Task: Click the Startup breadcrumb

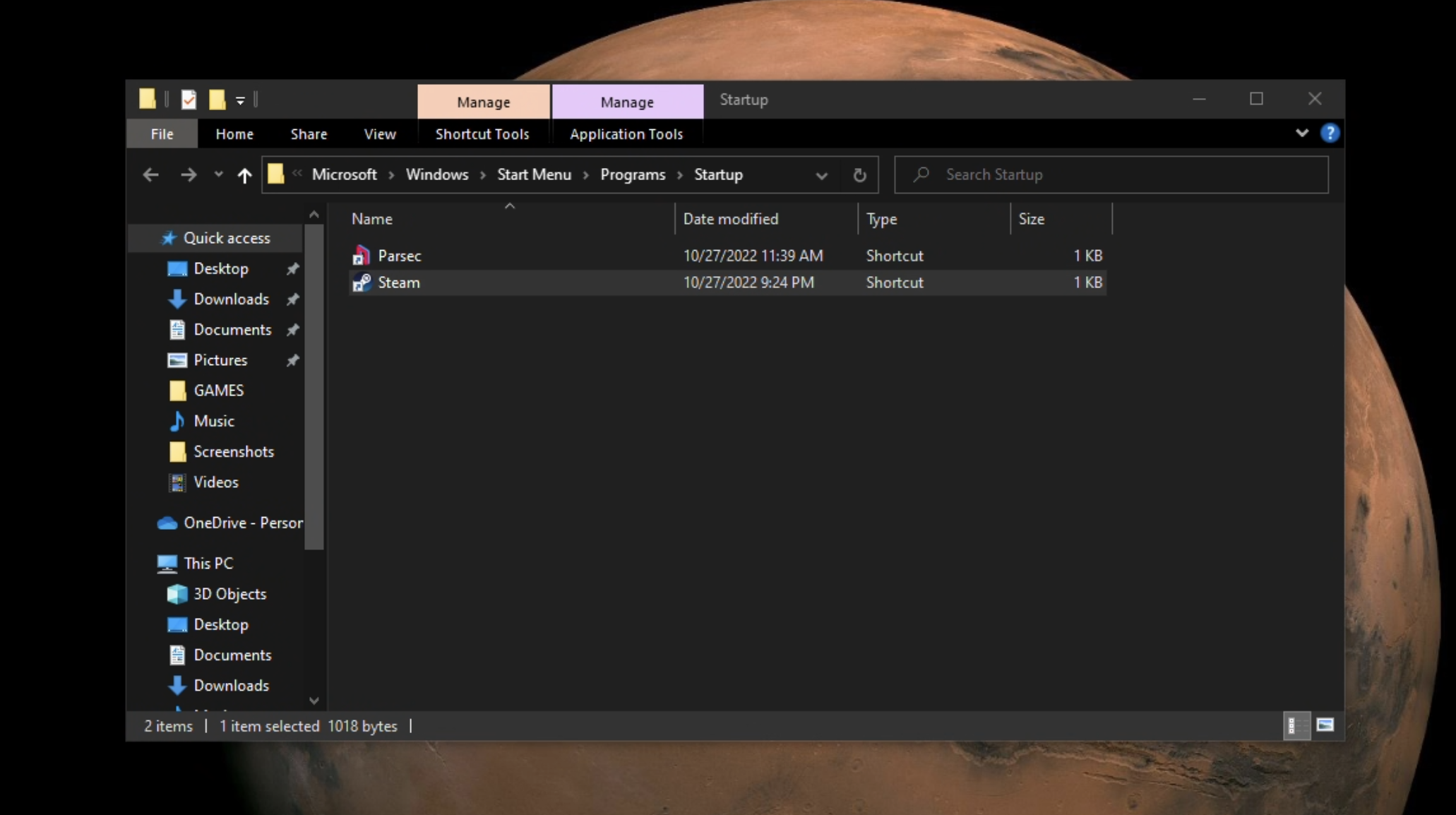Action: click(x=718, y=174)
